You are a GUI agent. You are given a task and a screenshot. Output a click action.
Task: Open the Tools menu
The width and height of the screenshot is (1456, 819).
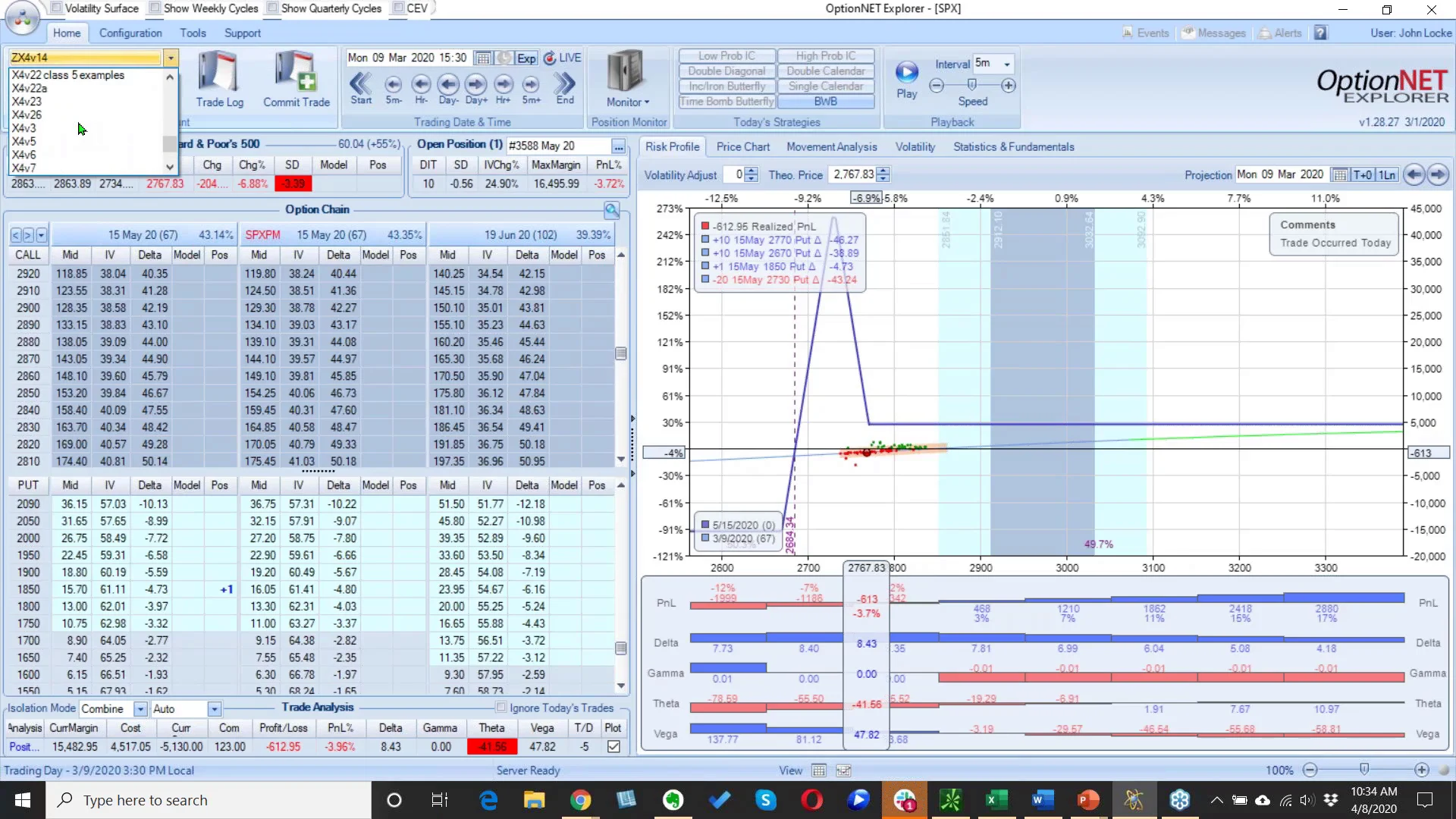pos(193,33)
